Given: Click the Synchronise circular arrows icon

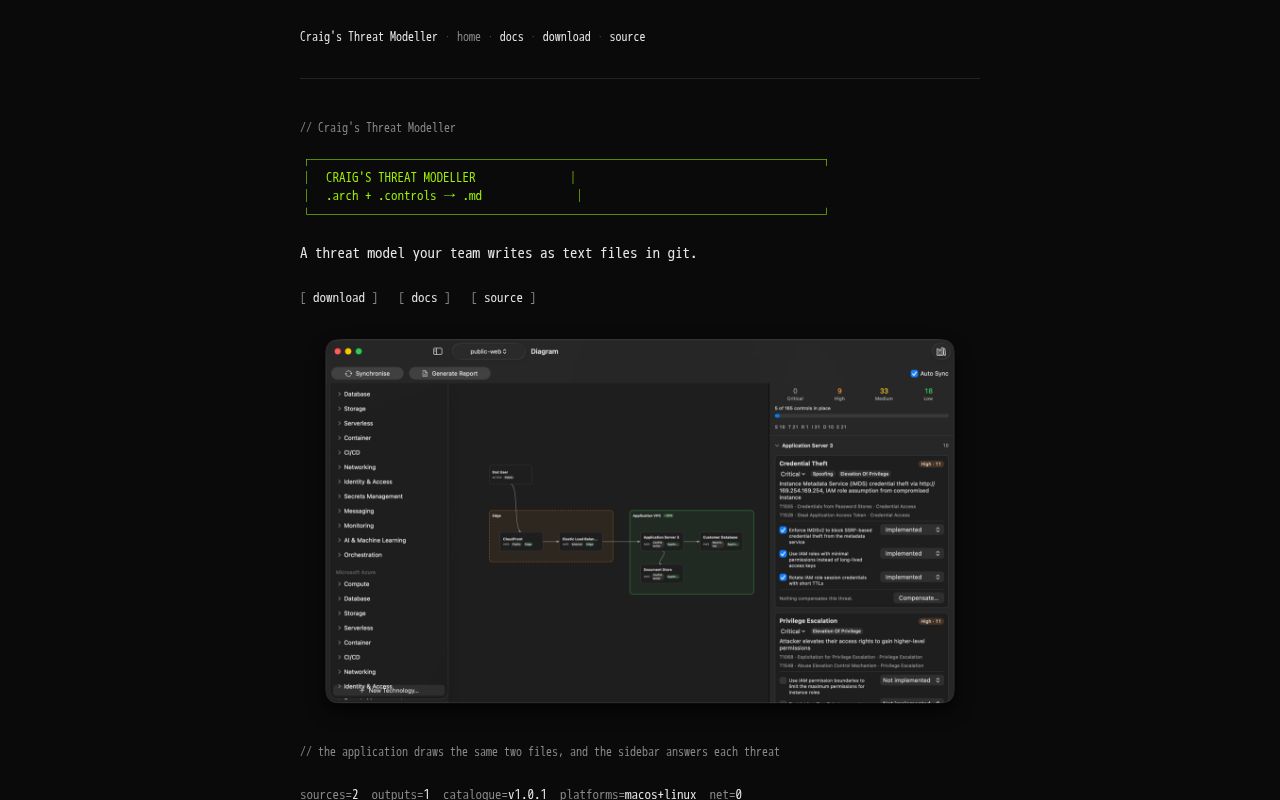Looking at the screenshot, I should click(x=349, y=374).
